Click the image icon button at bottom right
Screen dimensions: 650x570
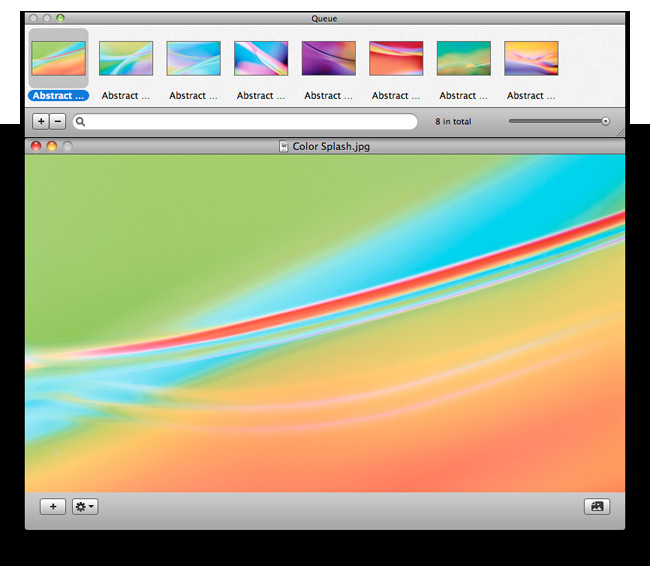[597, 506]
